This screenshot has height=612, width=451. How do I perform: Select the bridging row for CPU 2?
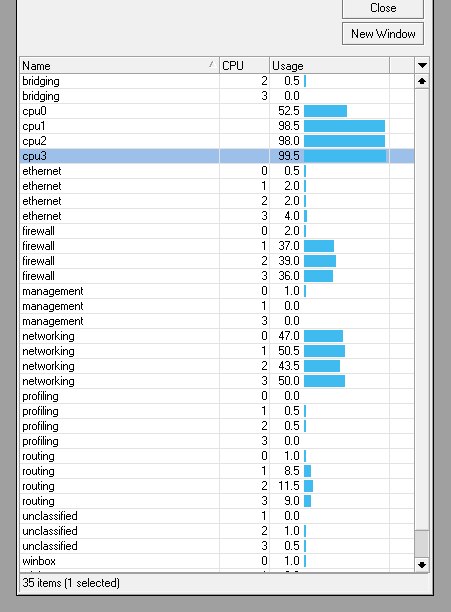(x=217, y=81)
